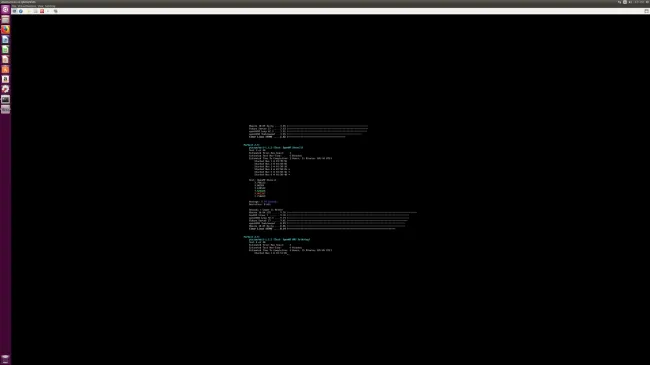650x365 pixels.
Task: Select the Virtual Machine Manager dock icon
Action: (x=5, y=109)
